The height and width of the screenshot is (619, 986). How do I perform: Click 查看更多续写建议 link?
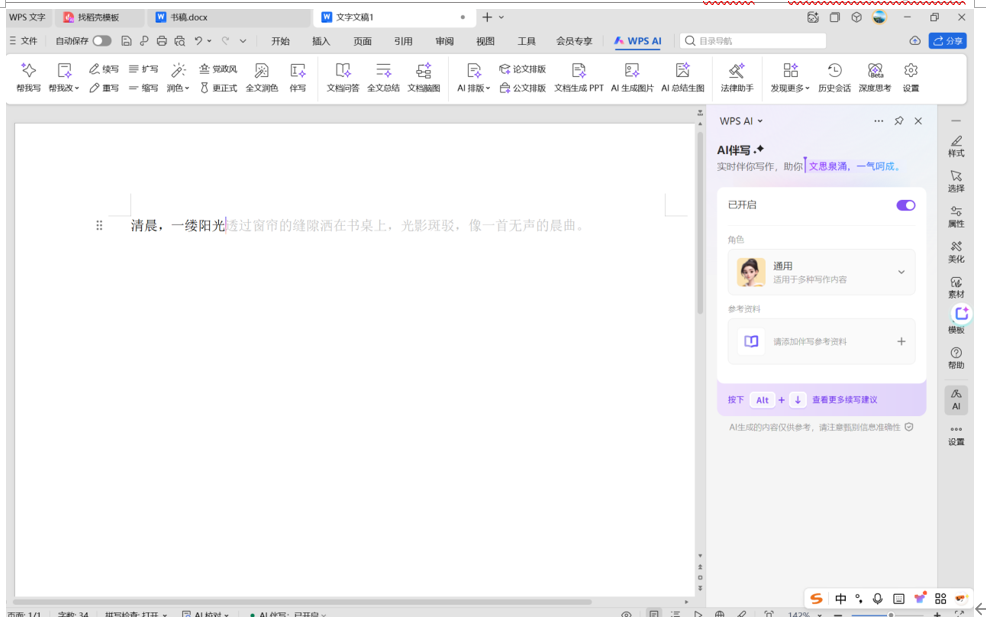pos(845,399)
